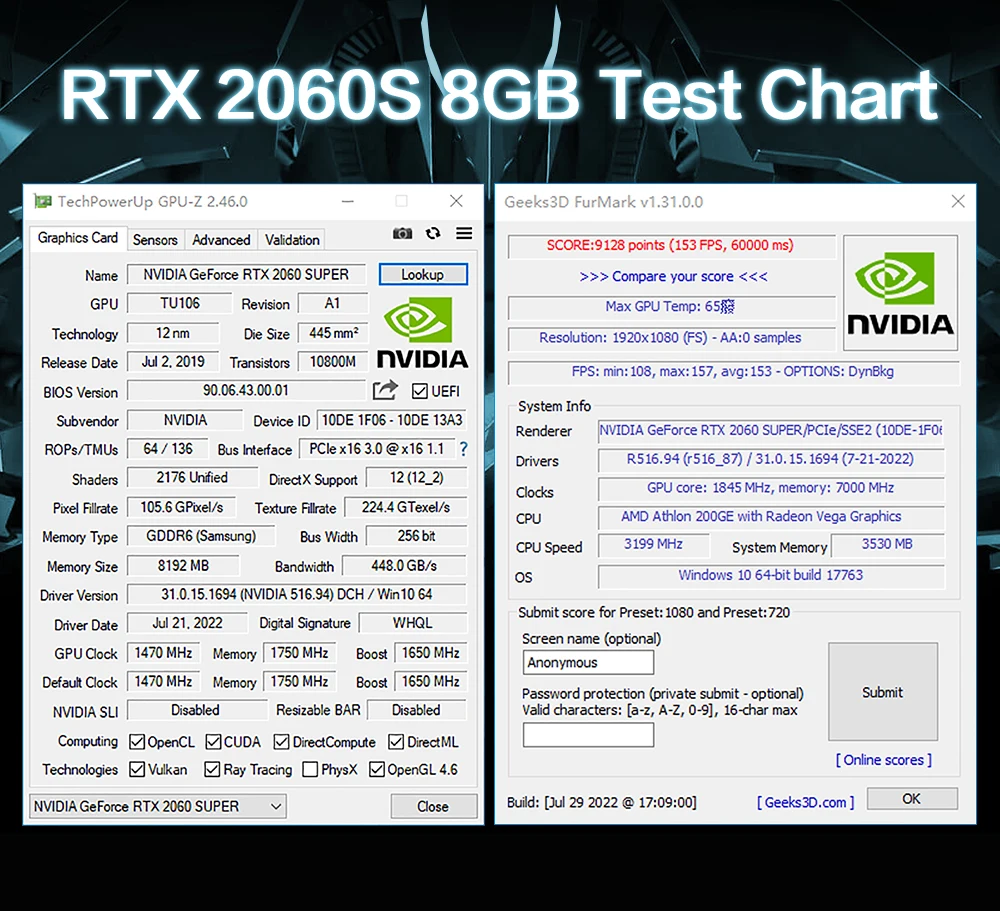Switch to the Advanced tab
Screen dimensions: 1000x911
click(221, 240)
